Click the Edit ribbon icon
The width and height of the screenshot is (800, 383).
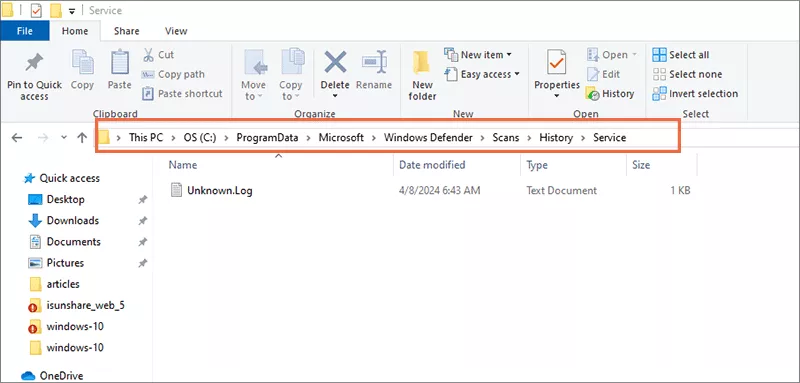593,74
